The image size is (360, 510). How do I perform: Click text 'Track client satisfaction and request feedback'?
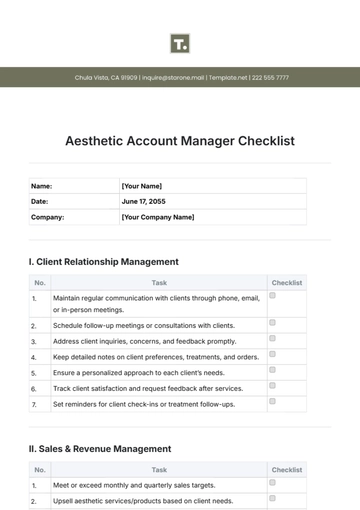click(125, 388)
